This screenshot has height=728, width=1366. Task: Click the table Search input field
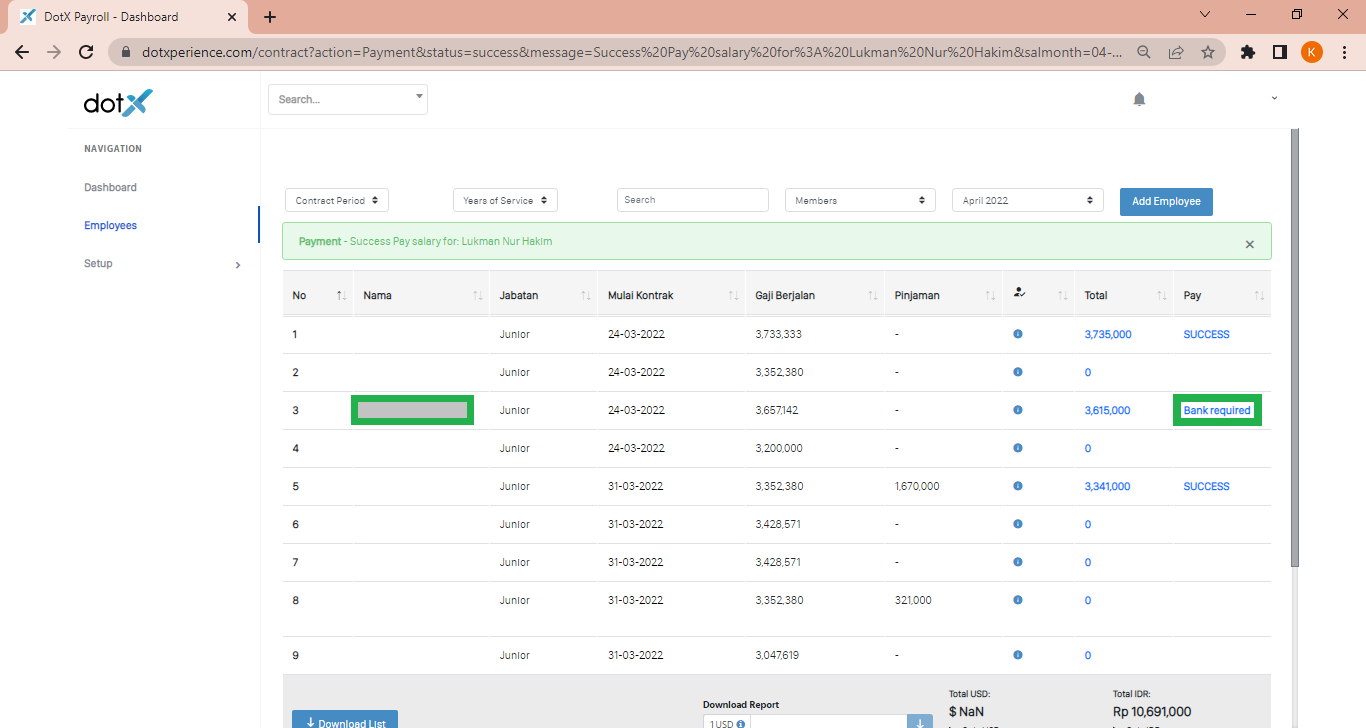pyautogui.click(x=692, y=200)
